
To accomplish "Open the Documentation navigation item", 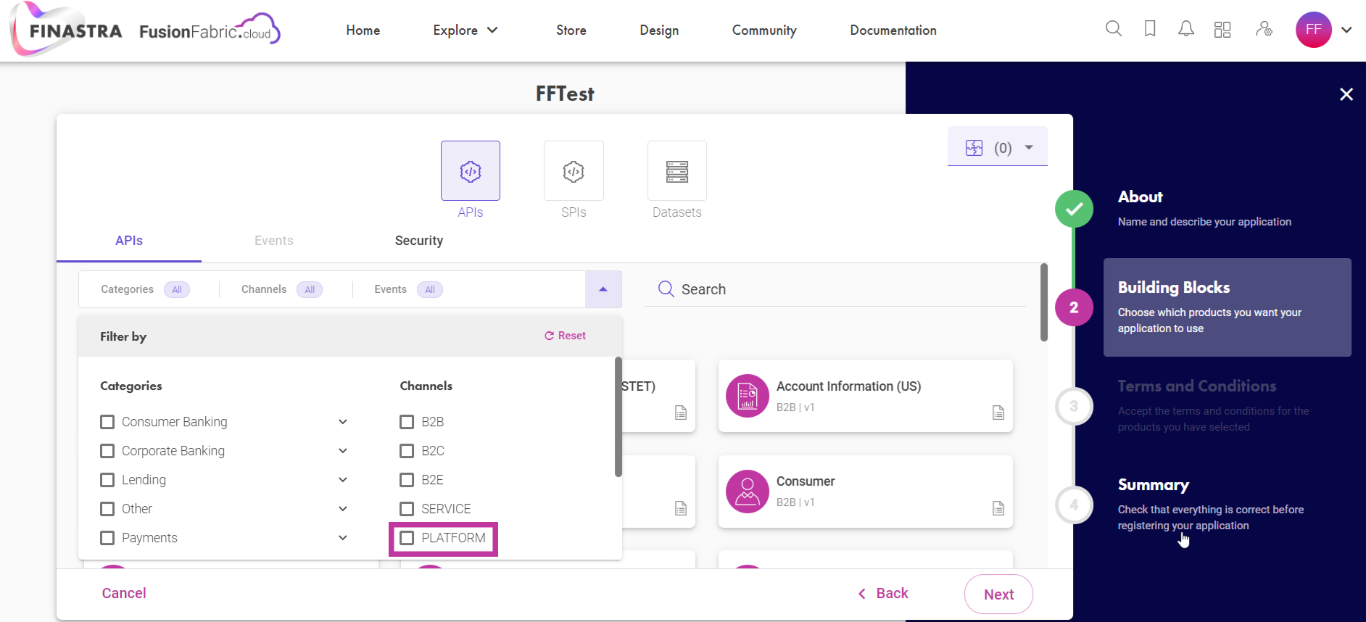I will [893, 30].
